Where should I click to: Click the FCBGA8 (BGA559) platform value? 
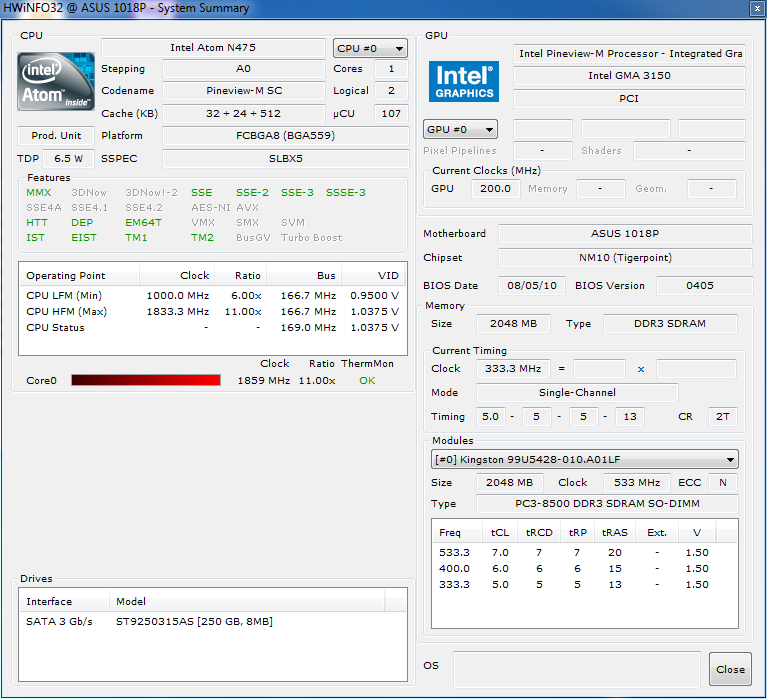pos(286,135)
